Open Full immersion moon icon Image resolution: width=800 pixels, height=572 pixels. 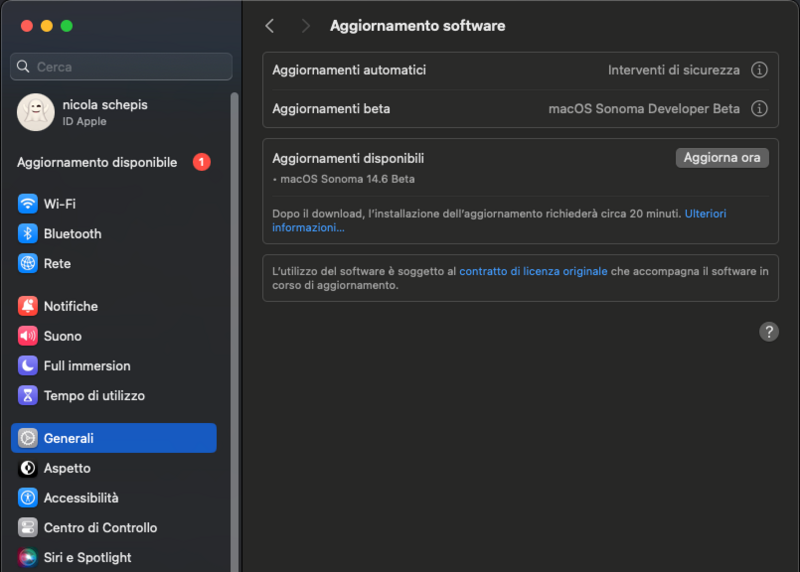point(28,366)
